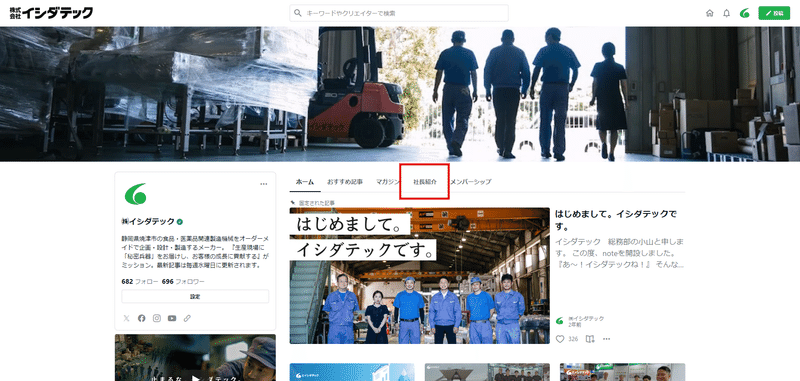
Task: Click the magnifier search icon
Action: pyautogui.click(x=298, y=13)
